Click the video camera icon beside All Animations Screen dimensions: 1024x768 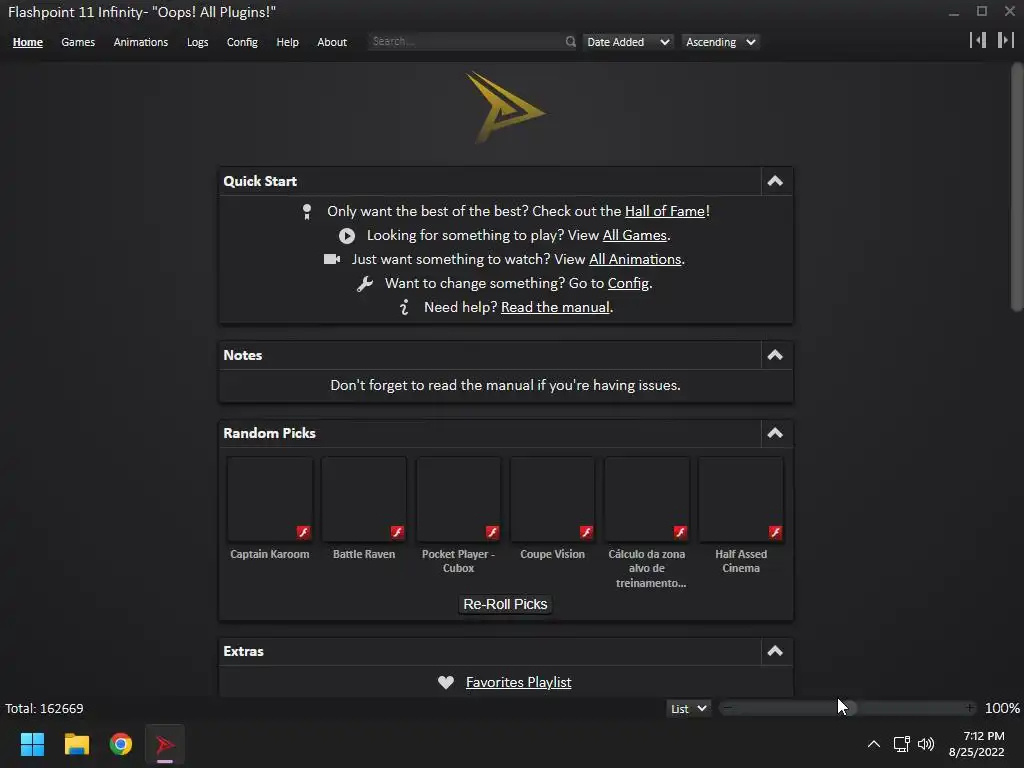coord(332,259)
